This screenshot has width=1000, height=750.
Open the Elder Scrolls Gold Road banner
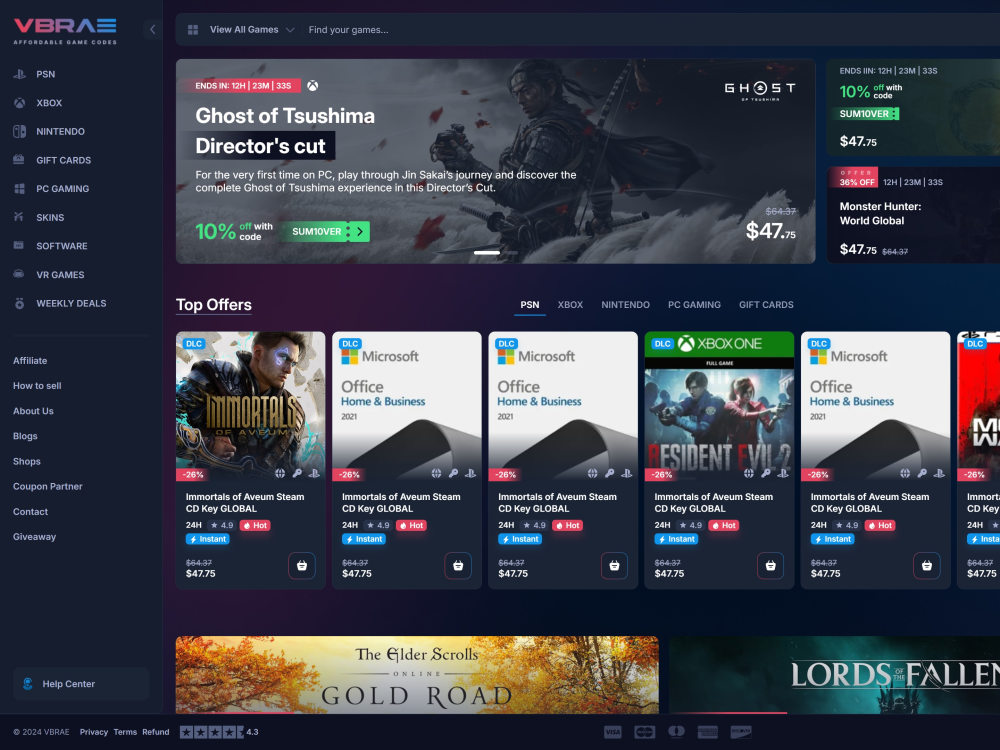tap(417, 675)
